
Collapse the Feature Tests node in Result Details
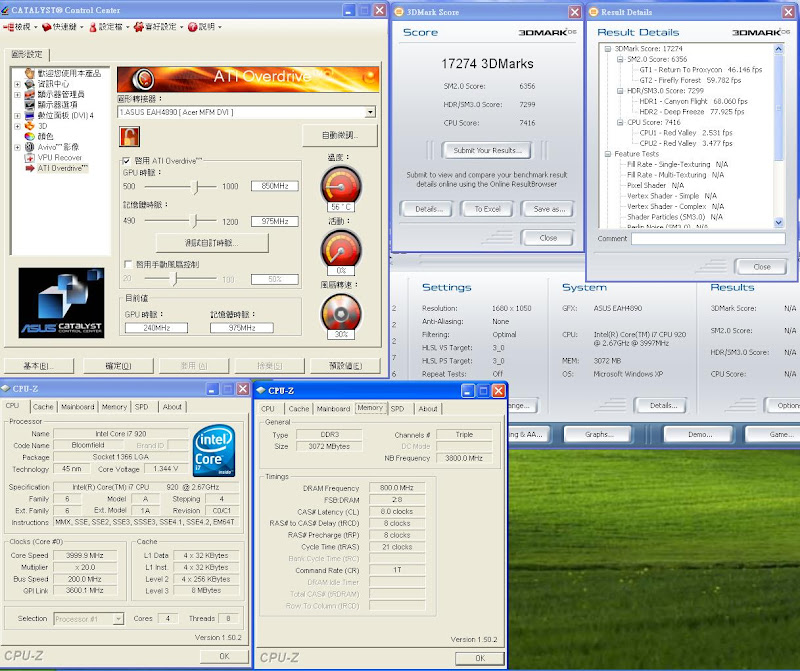pyautogui.click(x=608, y=154)
